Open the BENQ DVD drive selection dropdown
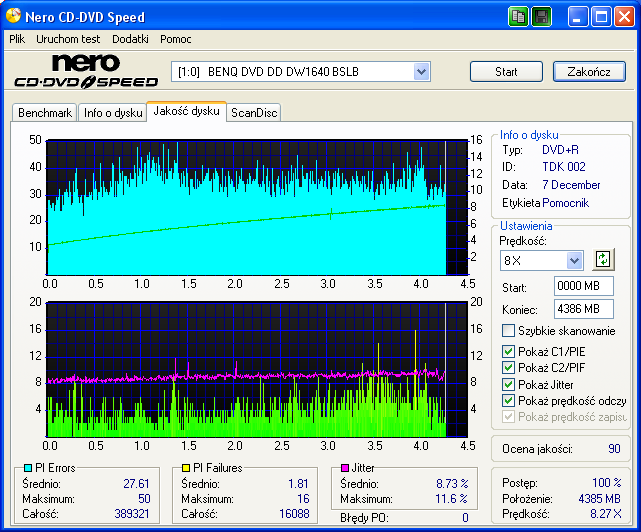641x532 pixels. [421, 72]
